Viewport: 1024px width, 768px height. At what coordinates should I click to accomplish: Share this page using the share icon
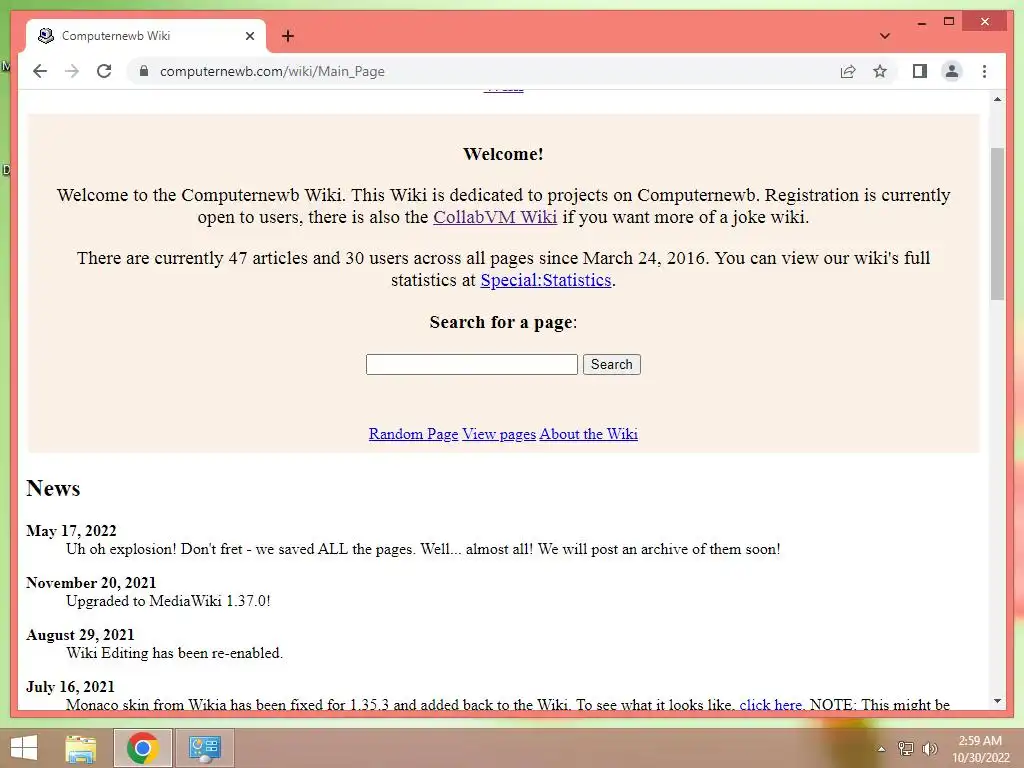click(848, 71)
